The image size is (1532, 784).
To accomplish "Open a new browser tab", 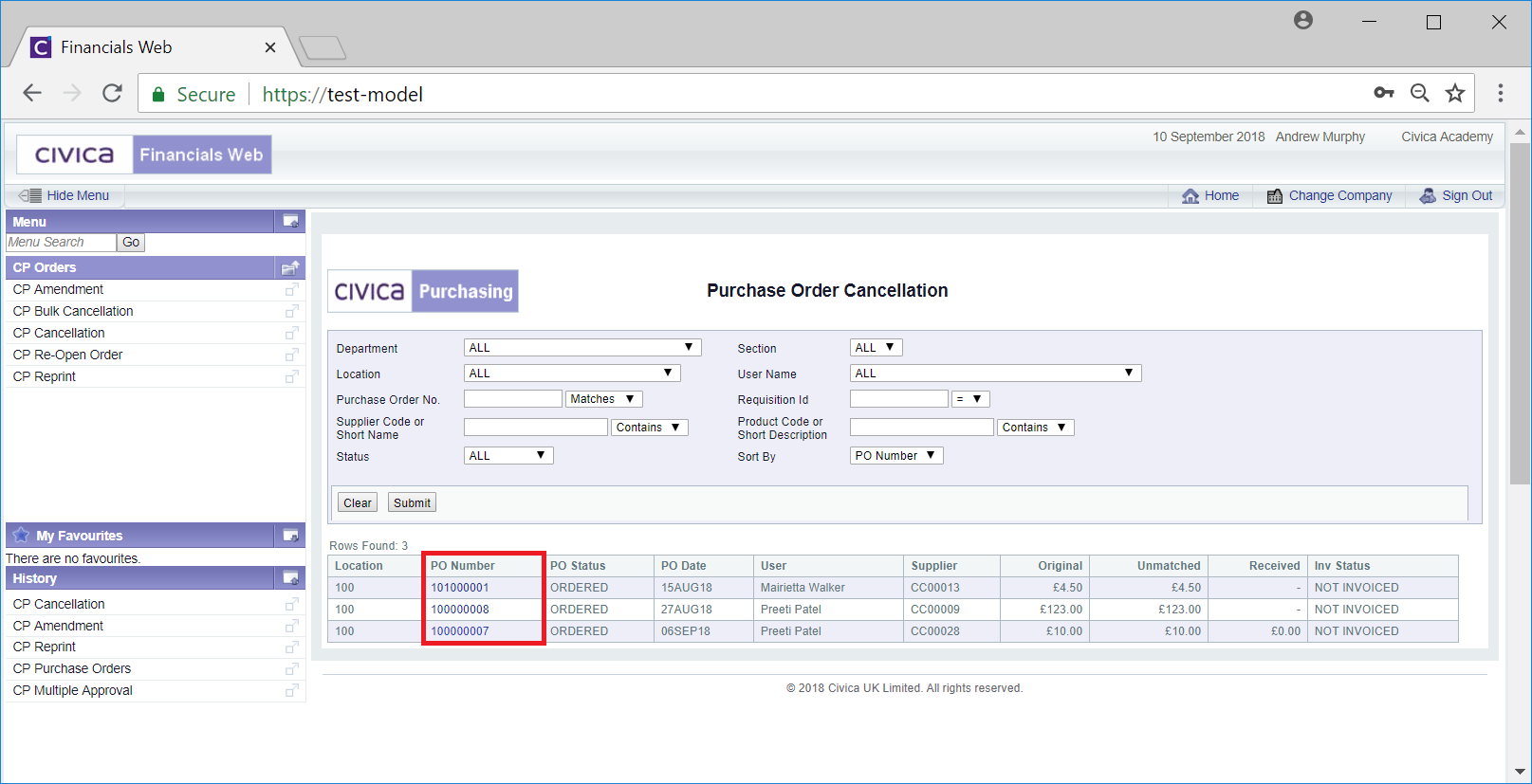I will point(323,47).
